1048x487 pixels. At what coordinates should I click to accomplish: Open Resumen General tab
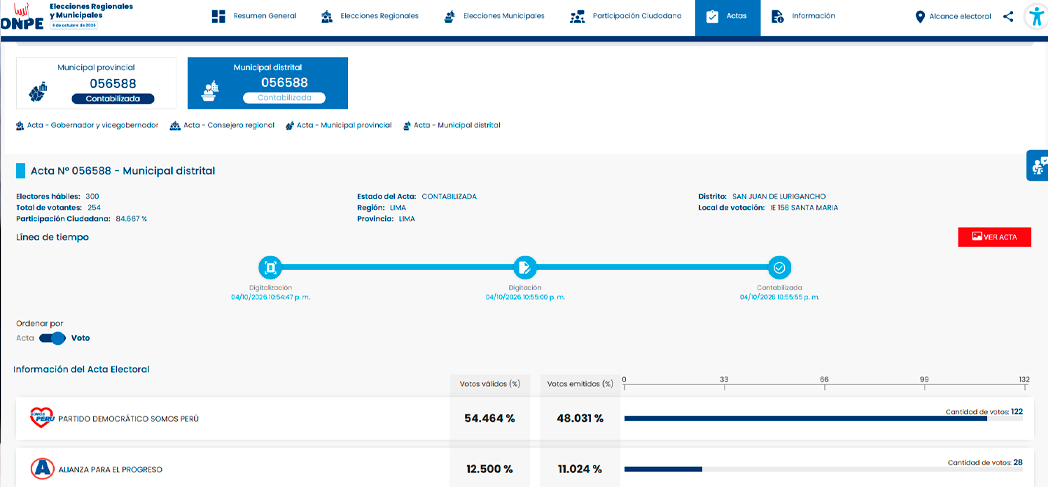tap(254, 16)
